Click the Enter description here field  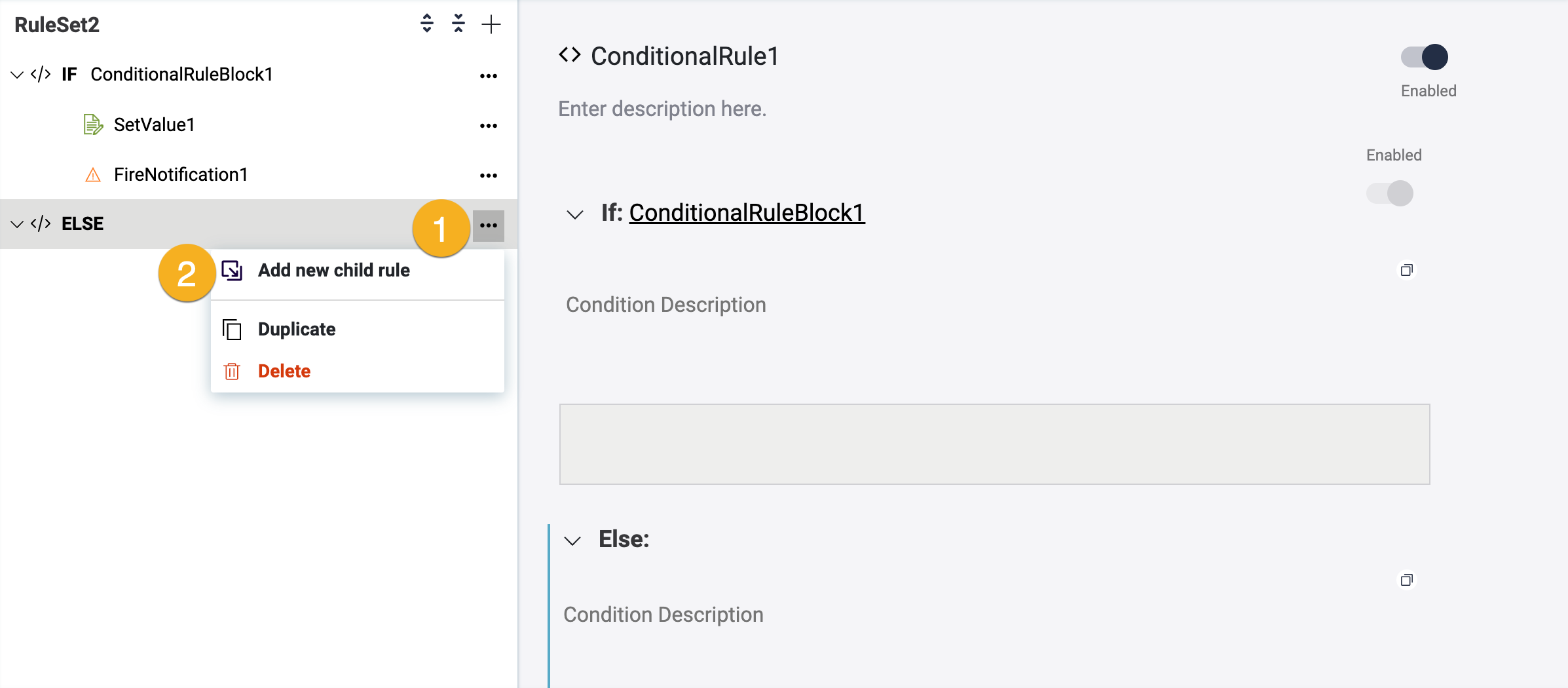[662, 109]
